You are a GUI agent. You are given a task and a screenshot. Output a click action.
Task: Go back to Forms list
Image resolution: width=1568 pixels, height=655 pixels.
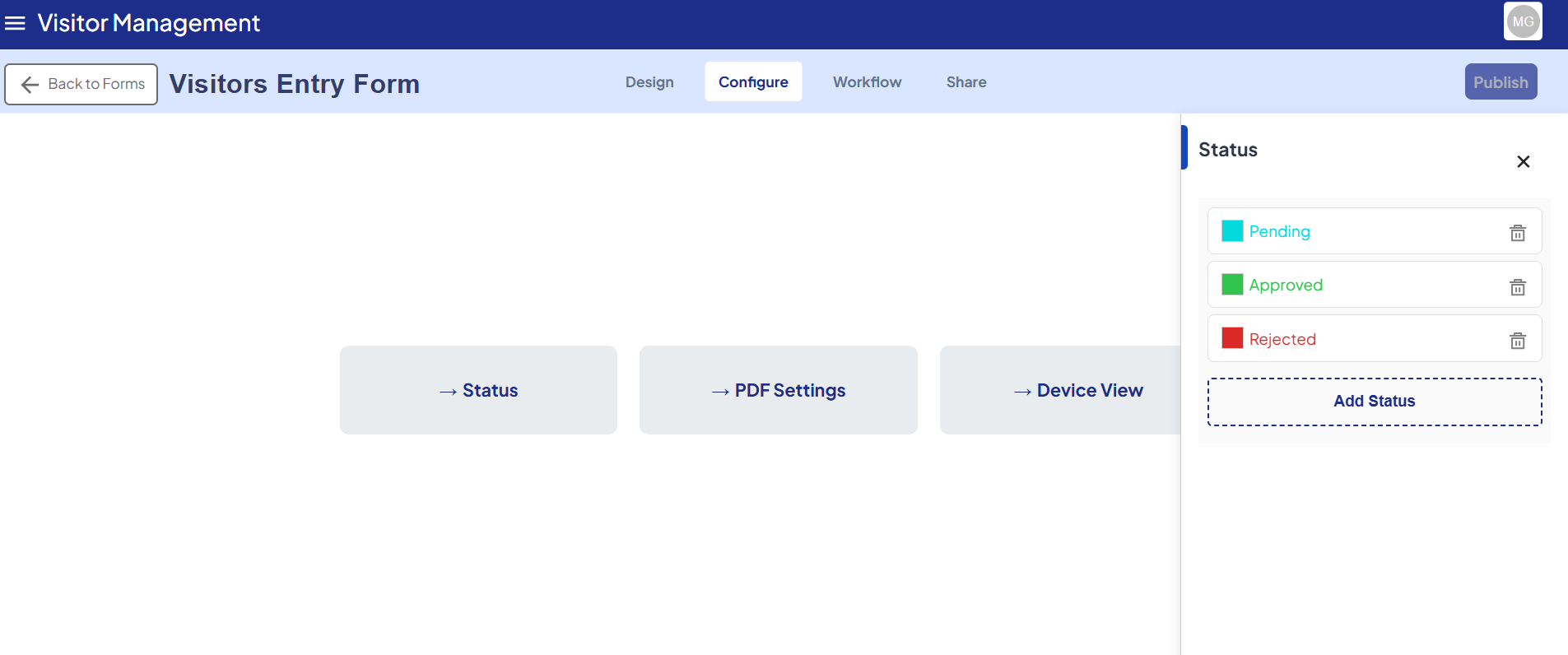click(81, 84)
